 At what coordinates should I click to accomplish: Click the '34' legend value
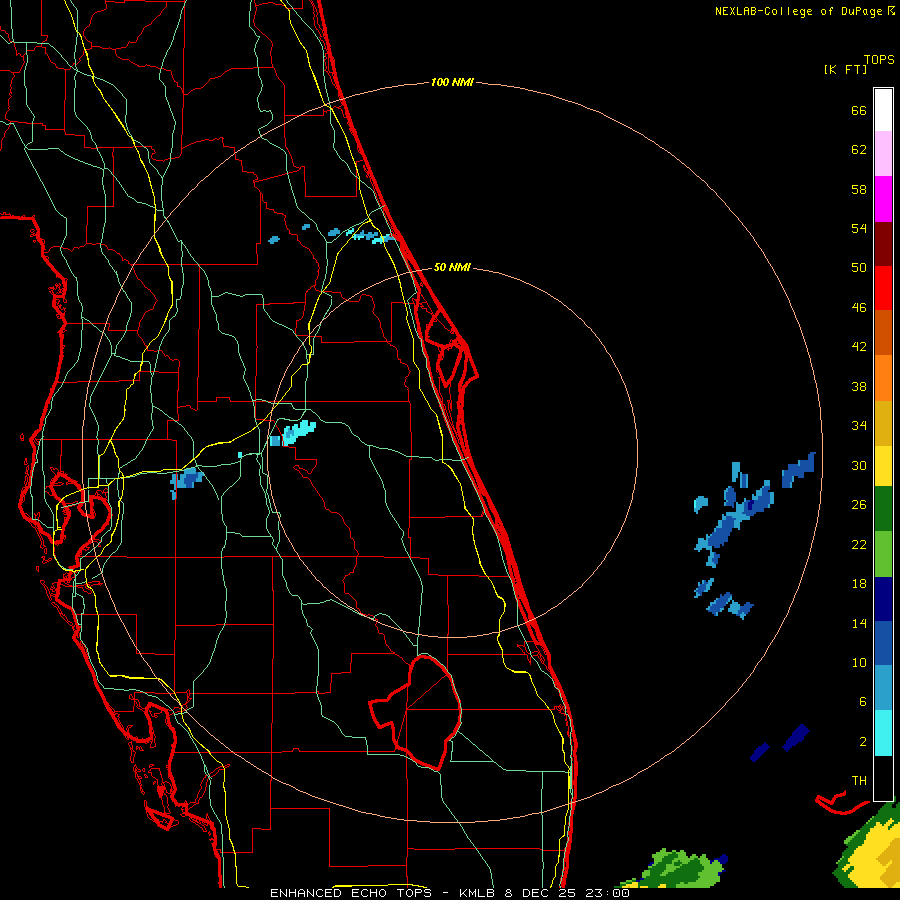(859, 425)
